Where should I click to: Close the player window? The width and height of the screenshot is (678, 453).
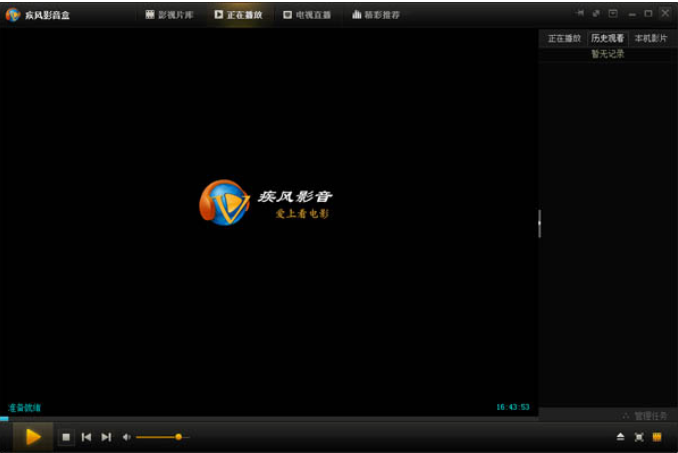[x=665, y=13]
